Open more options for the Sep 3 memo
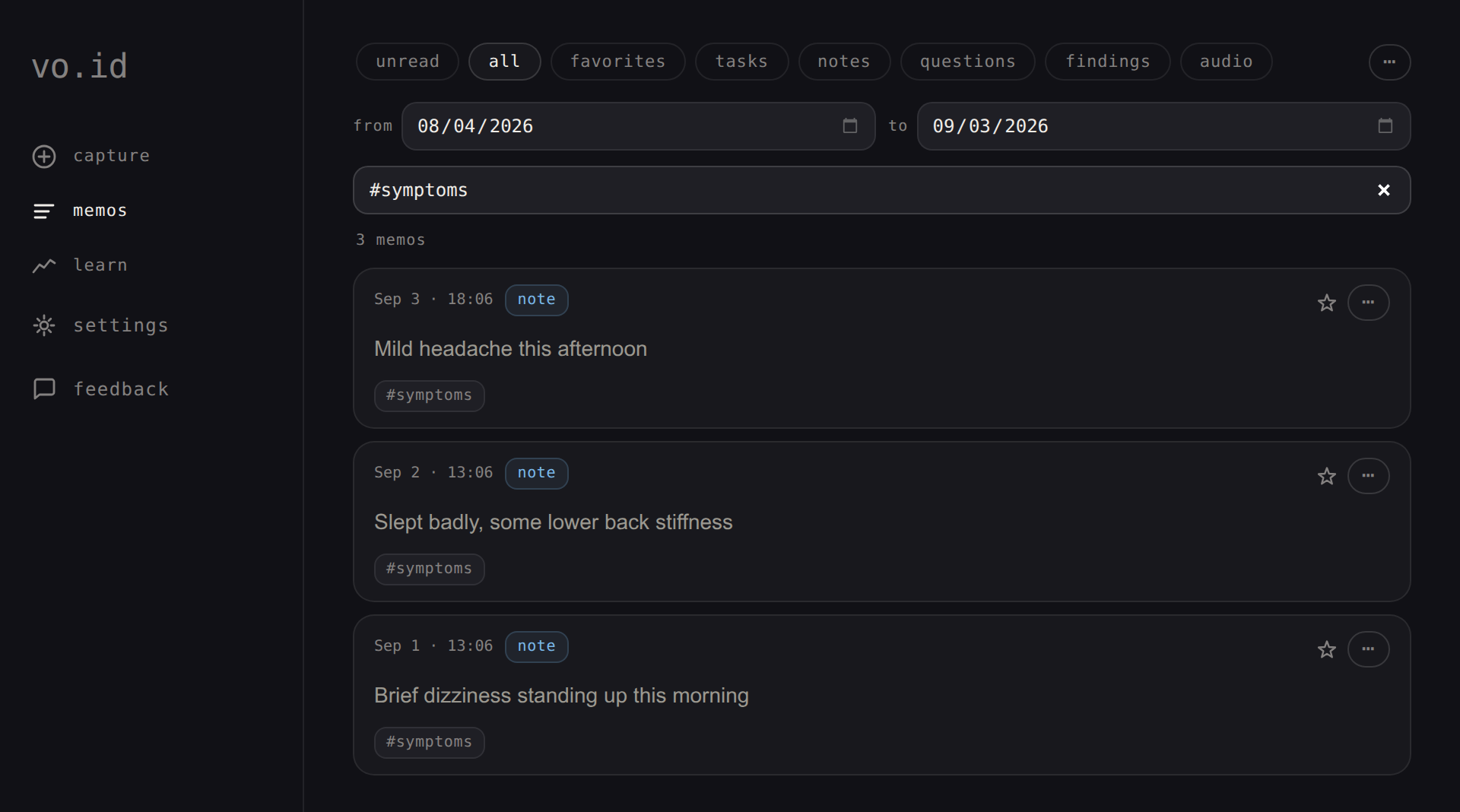This screenshot has height=812, width=1460. (x=1369, y=303)
